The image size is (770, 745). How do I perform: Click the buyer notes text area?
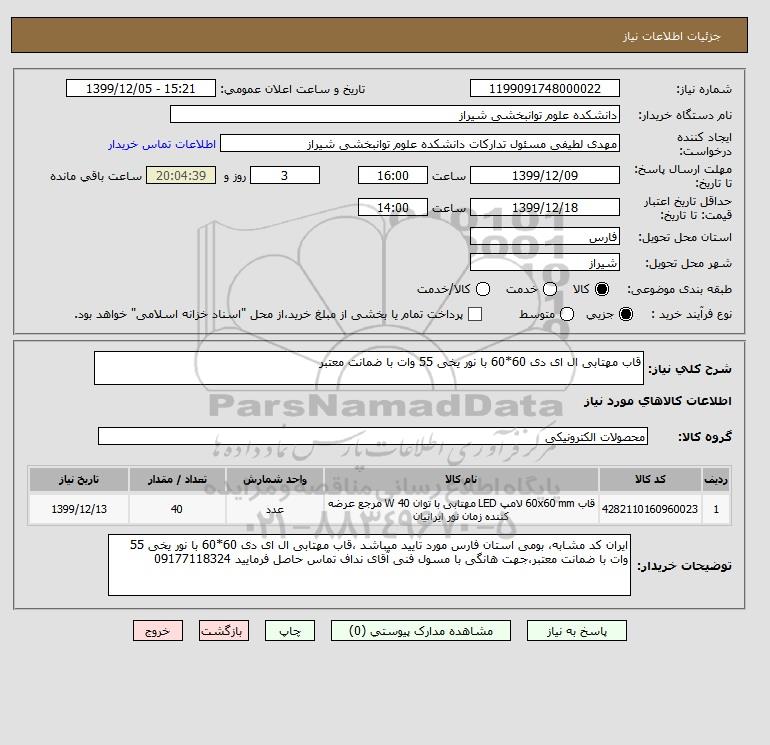tap(369, 565)
